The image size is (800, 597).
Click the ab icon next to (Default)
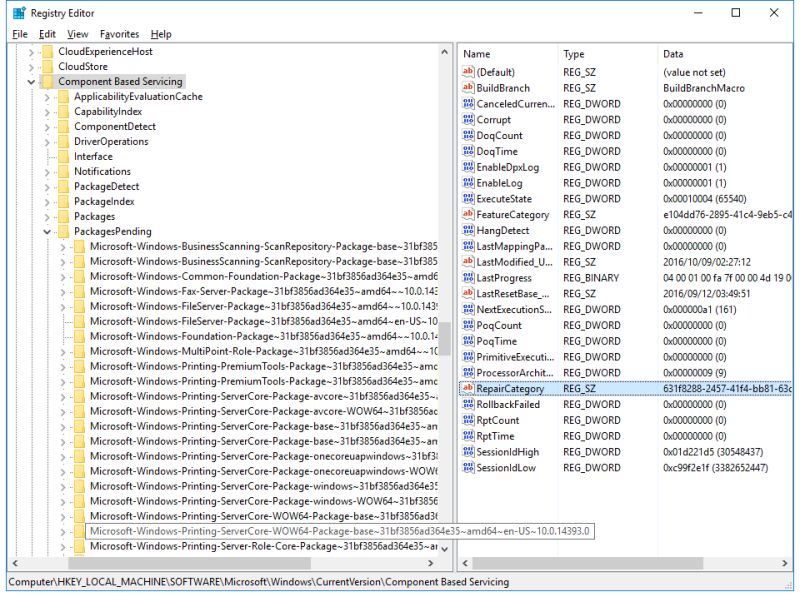pos(466,72)
